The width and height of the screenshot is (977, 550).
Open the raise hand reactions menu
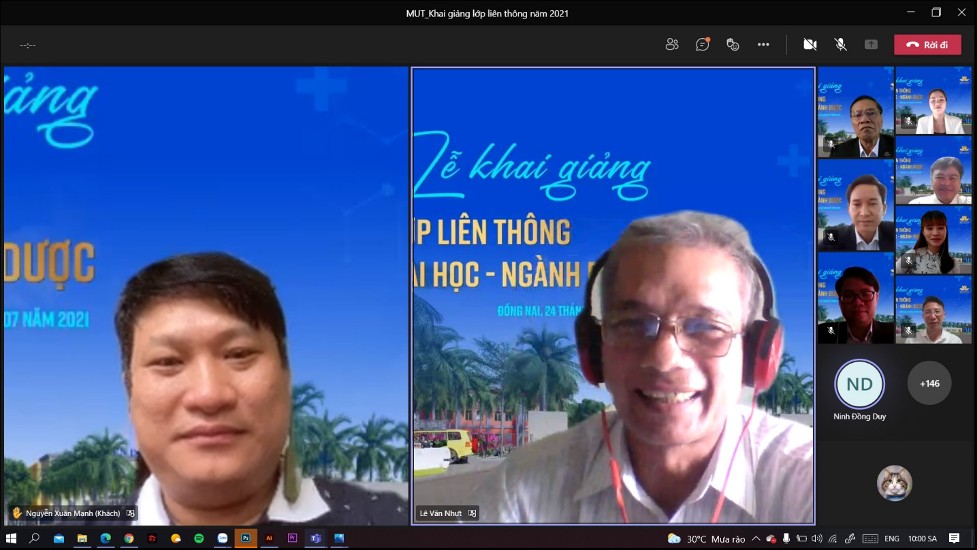[733, 44]
